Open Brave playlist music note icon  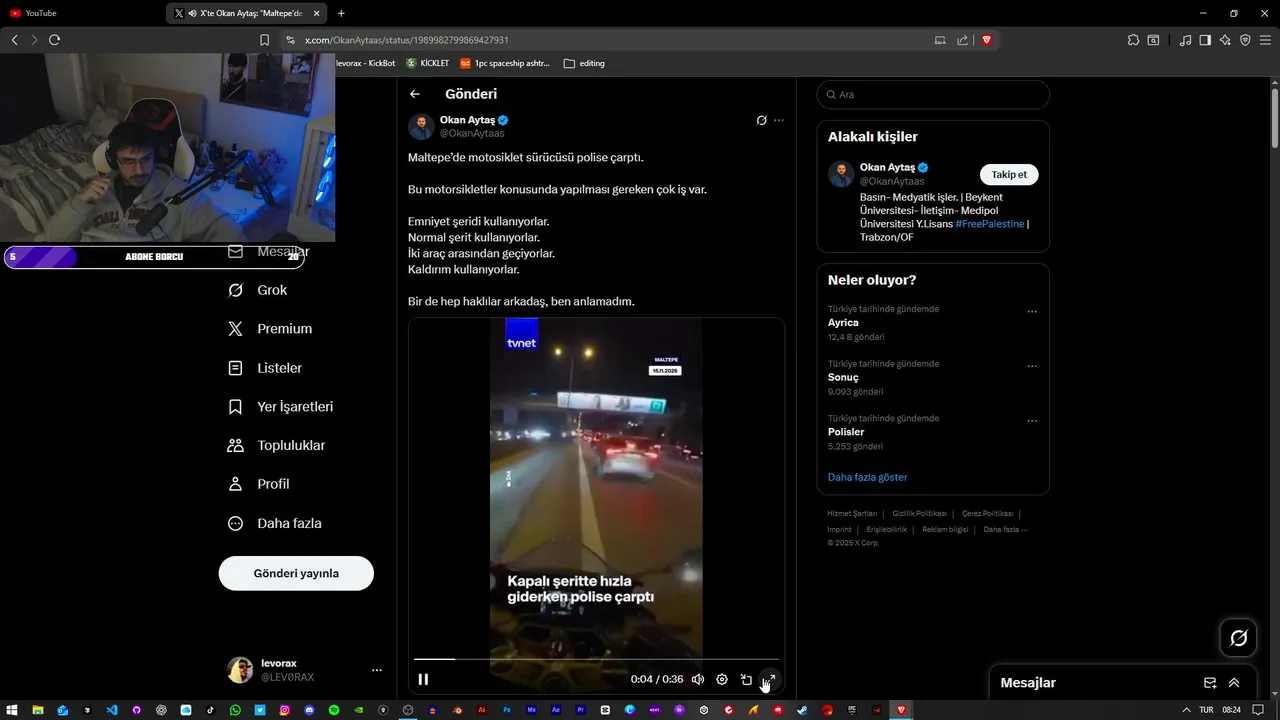pos(1185,40)
